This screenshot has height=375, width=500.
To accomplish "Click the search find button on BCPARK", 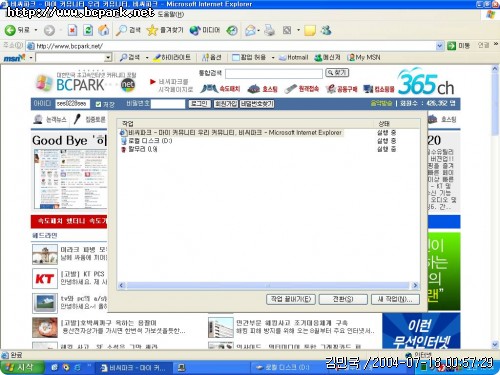I will tap(337, 73).
